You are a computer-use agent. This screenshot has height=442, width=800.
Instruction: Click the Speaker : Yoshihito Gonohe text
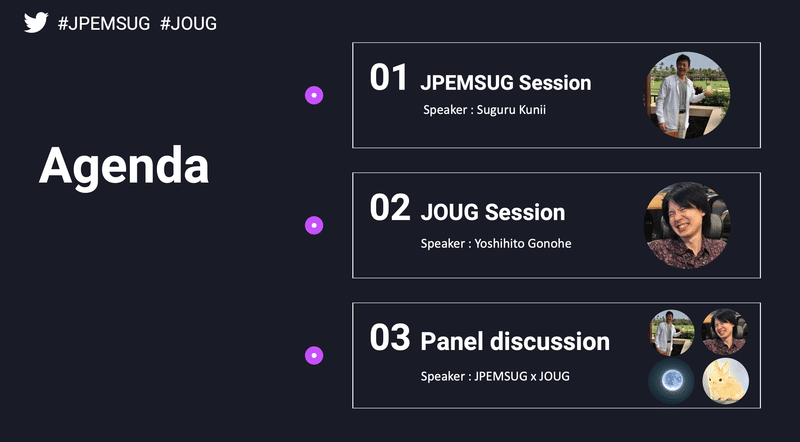tap(496, 243)
